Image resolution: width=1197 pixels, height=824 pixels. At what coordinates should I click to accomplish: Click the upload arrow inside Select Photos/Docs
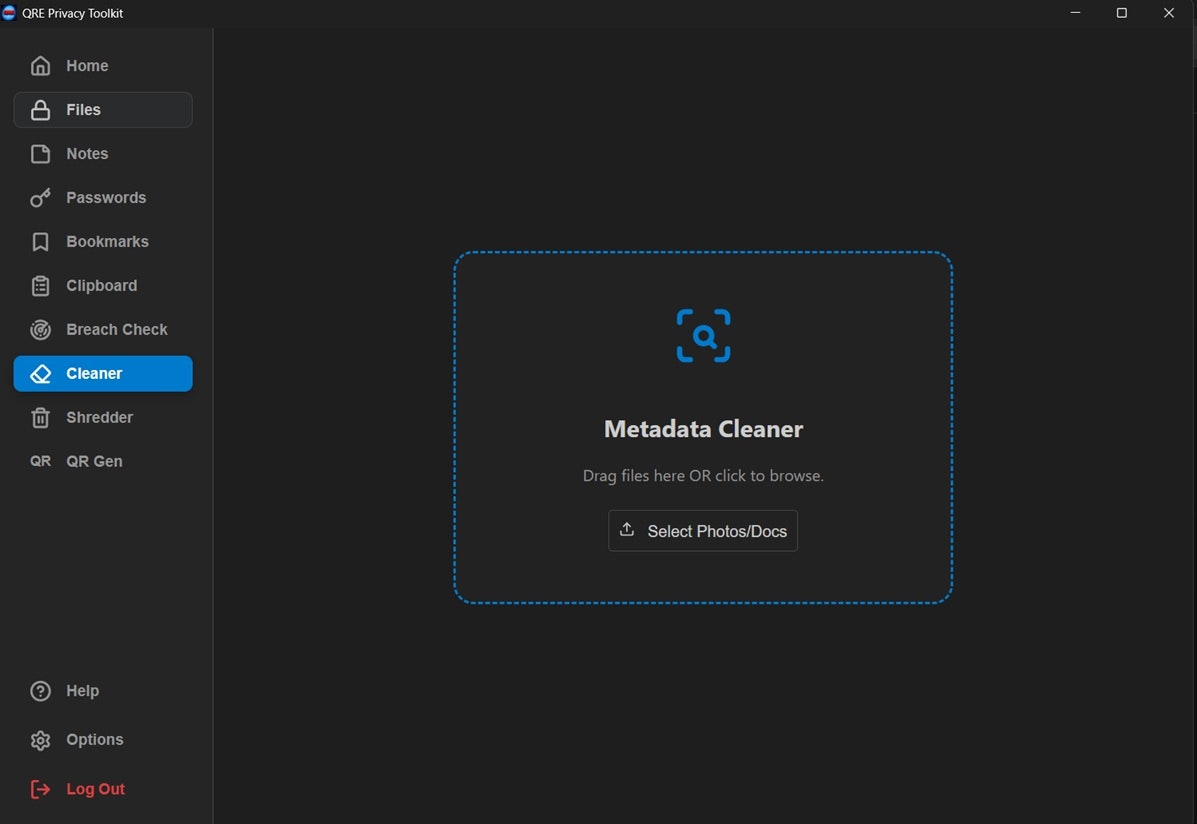point(627,530)
